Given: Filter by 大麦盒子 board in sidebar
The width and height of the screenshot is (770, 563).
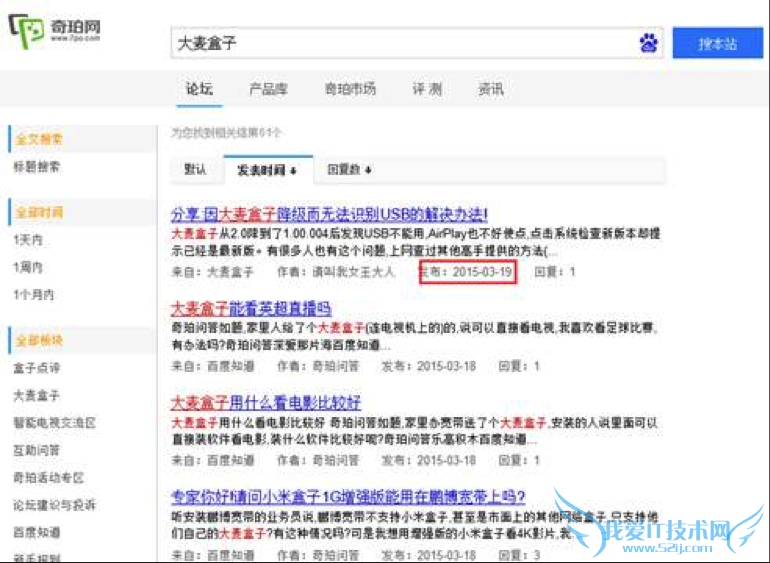Looking at the screenshot, I should click(37, 395).
